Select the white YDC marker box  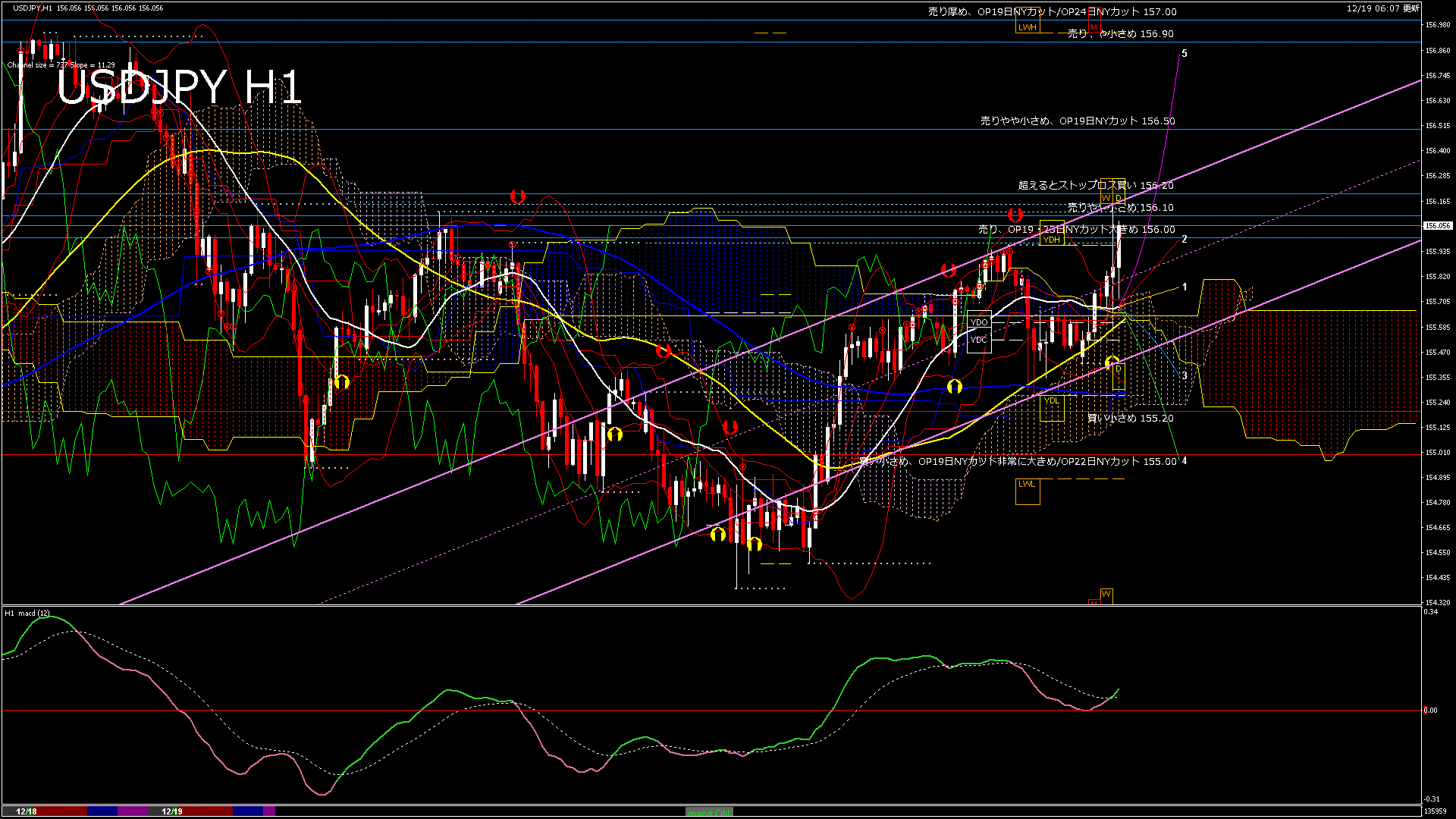[x=979, y=340]
